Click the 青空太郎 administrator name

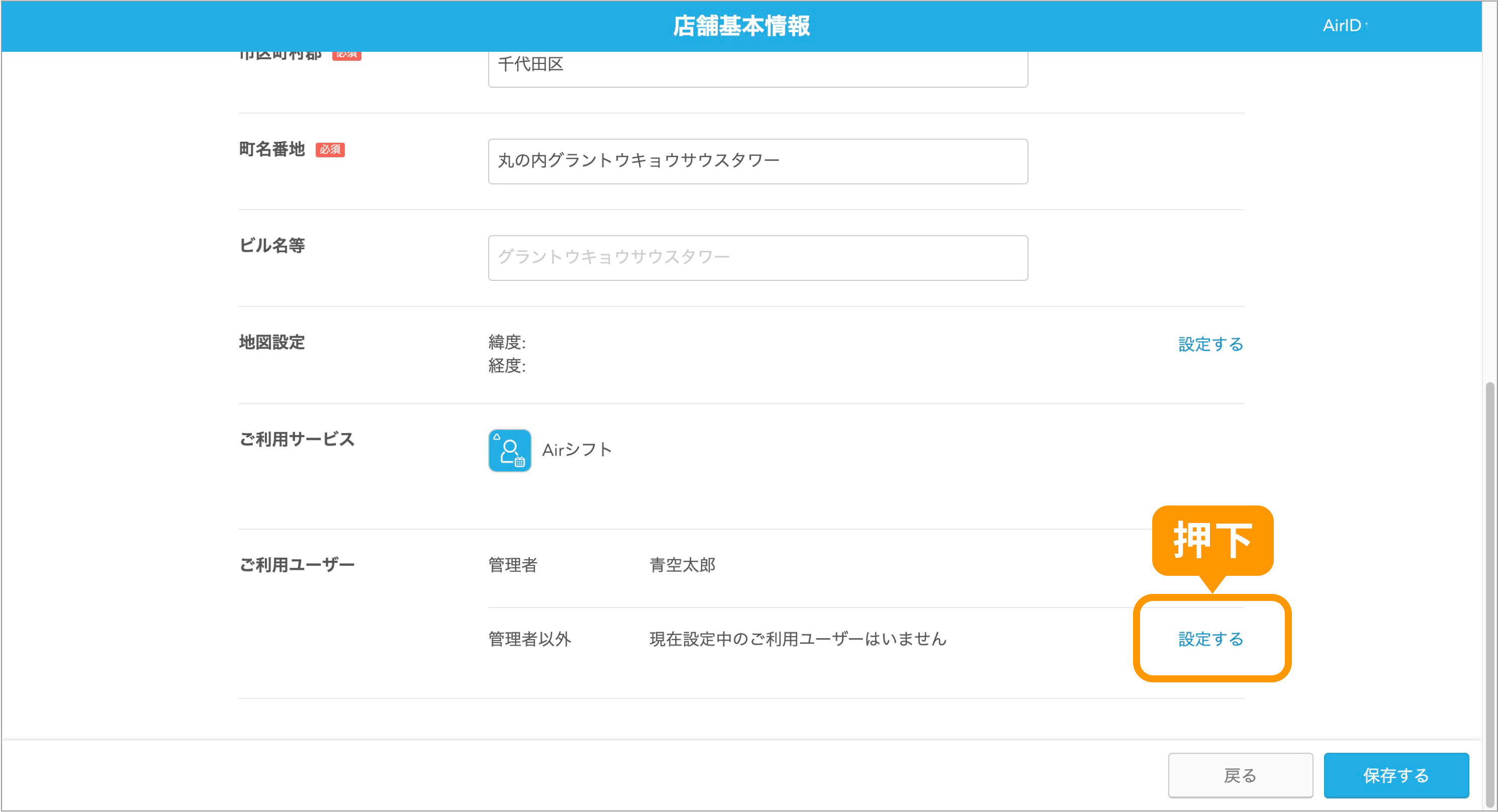pos(682,565)
